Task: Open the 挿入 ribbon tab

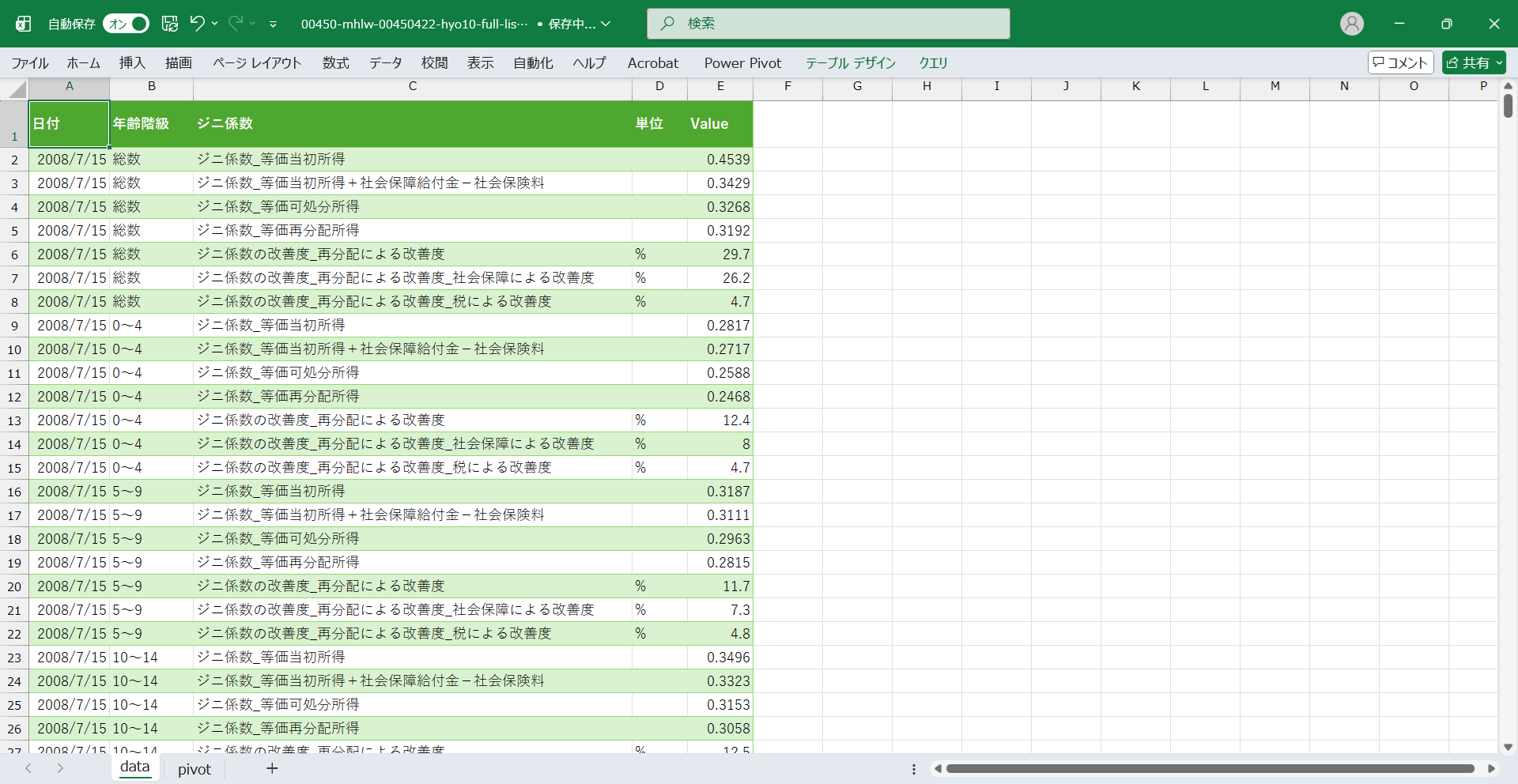Action: coord(132,62)
